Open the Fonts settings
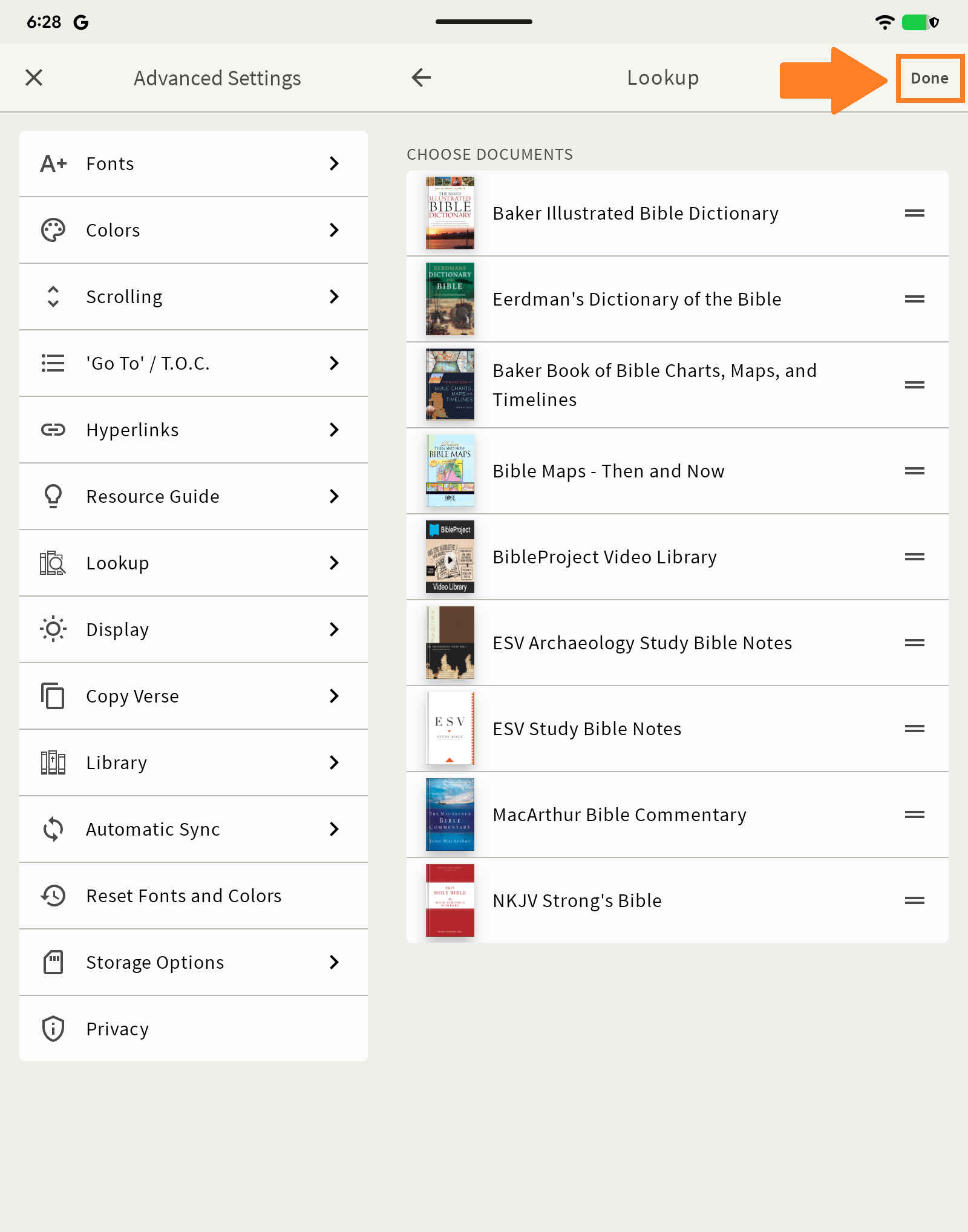Viewport: 968px width, 1232px height. (x=194, y=163)
